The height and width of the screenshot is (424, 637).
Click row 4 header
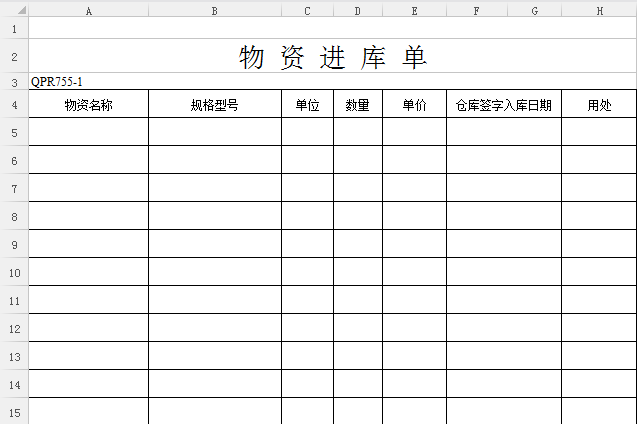tap(14, 104)
